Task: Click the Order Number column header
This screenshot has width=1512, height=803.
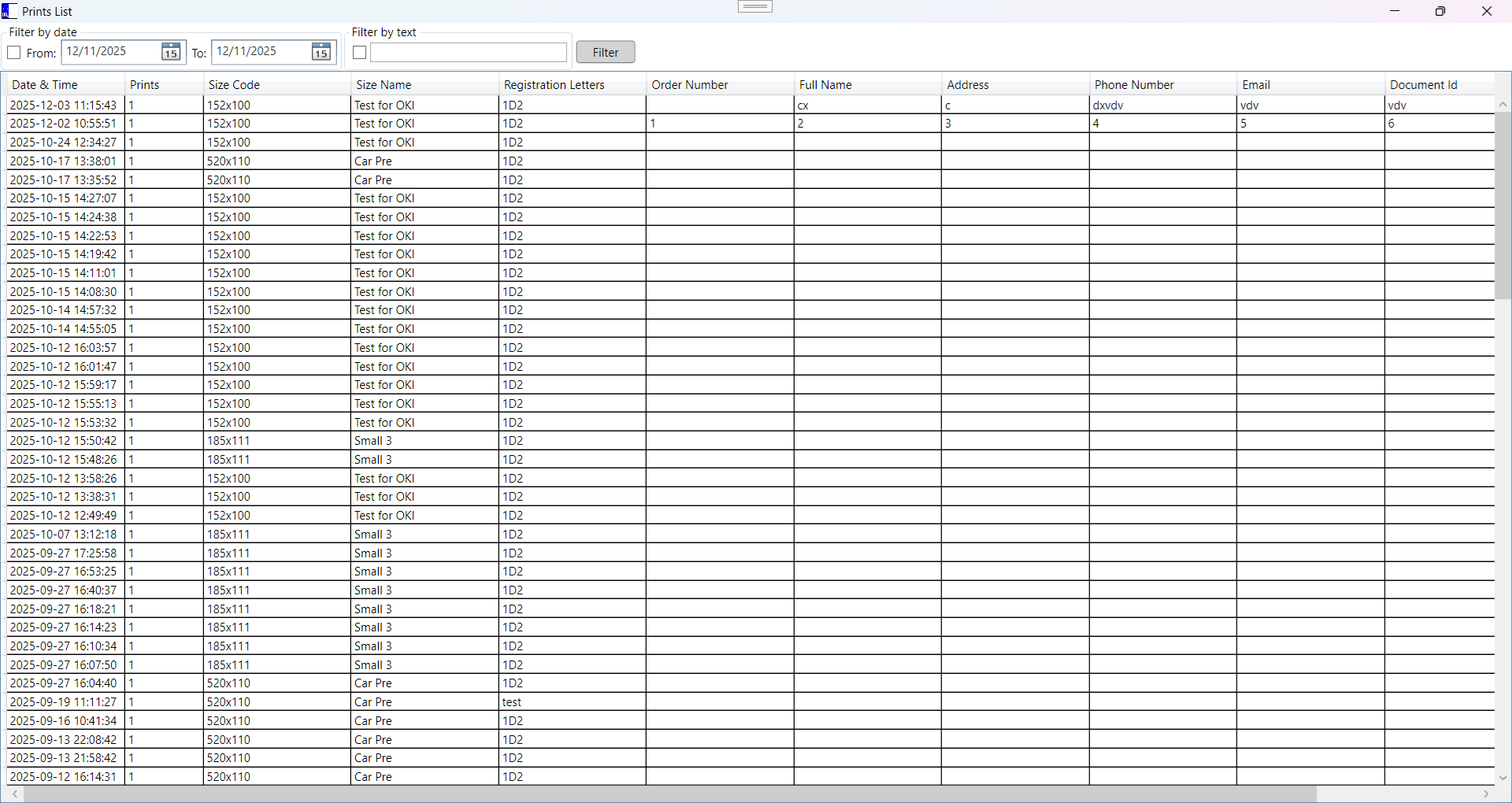Action: (x=690, y=85)
